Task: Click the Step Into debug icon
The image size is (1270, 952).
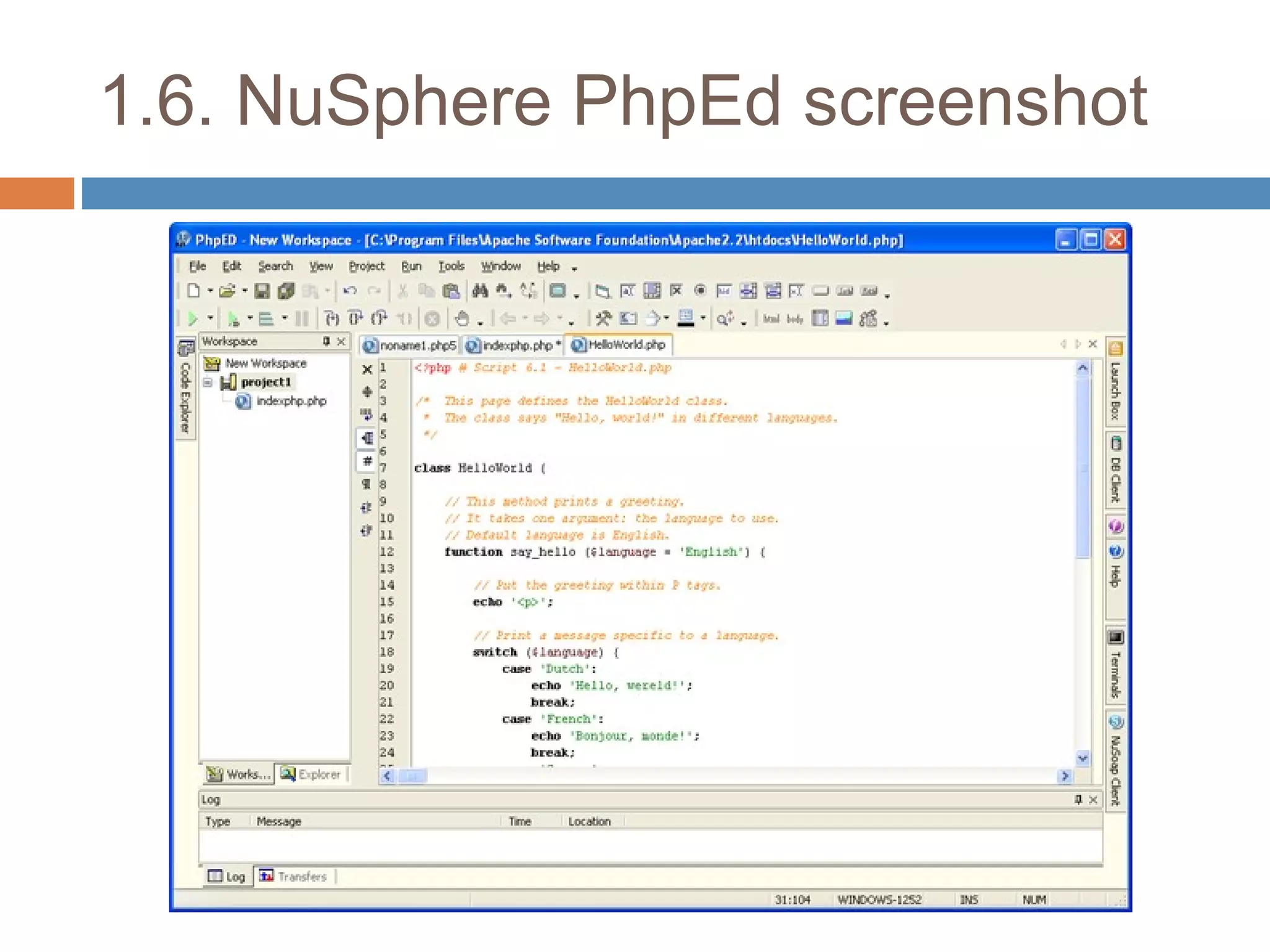Action: (332, 319)
